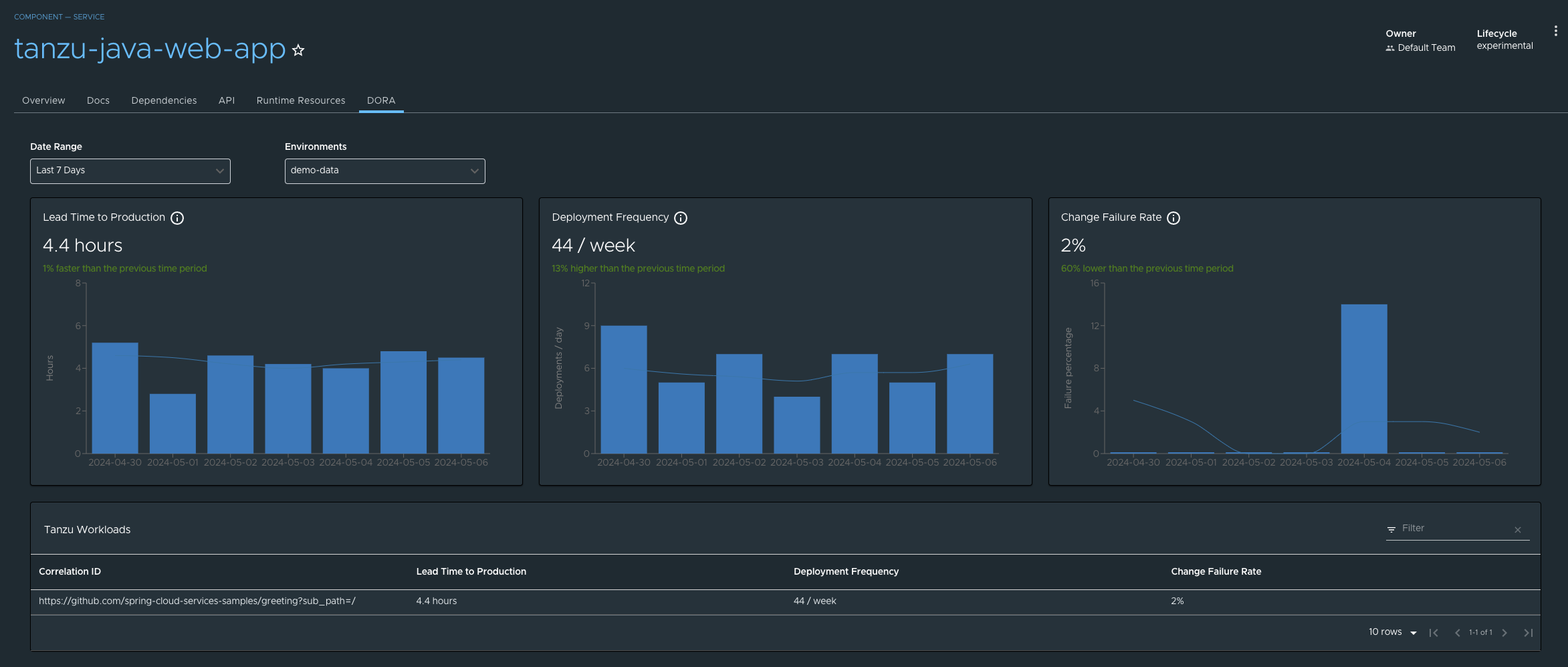The width and height of the screenshot is (1568, 667).
Task: Click the Default Team owner group icon
Action: coord(1390,48)
